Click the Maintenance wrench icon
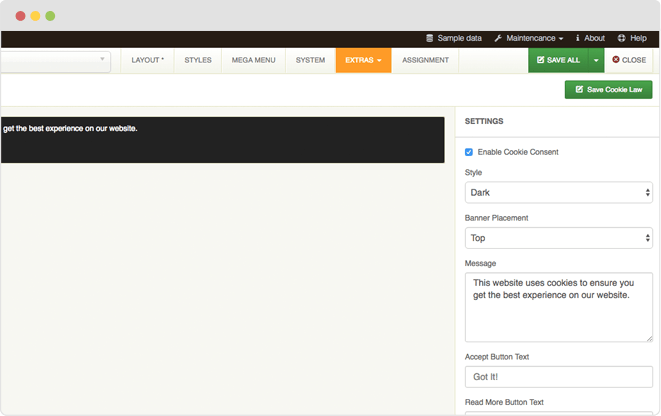This screenshot has width=661, height=416. pyautogui.click(x=498, y=38)
